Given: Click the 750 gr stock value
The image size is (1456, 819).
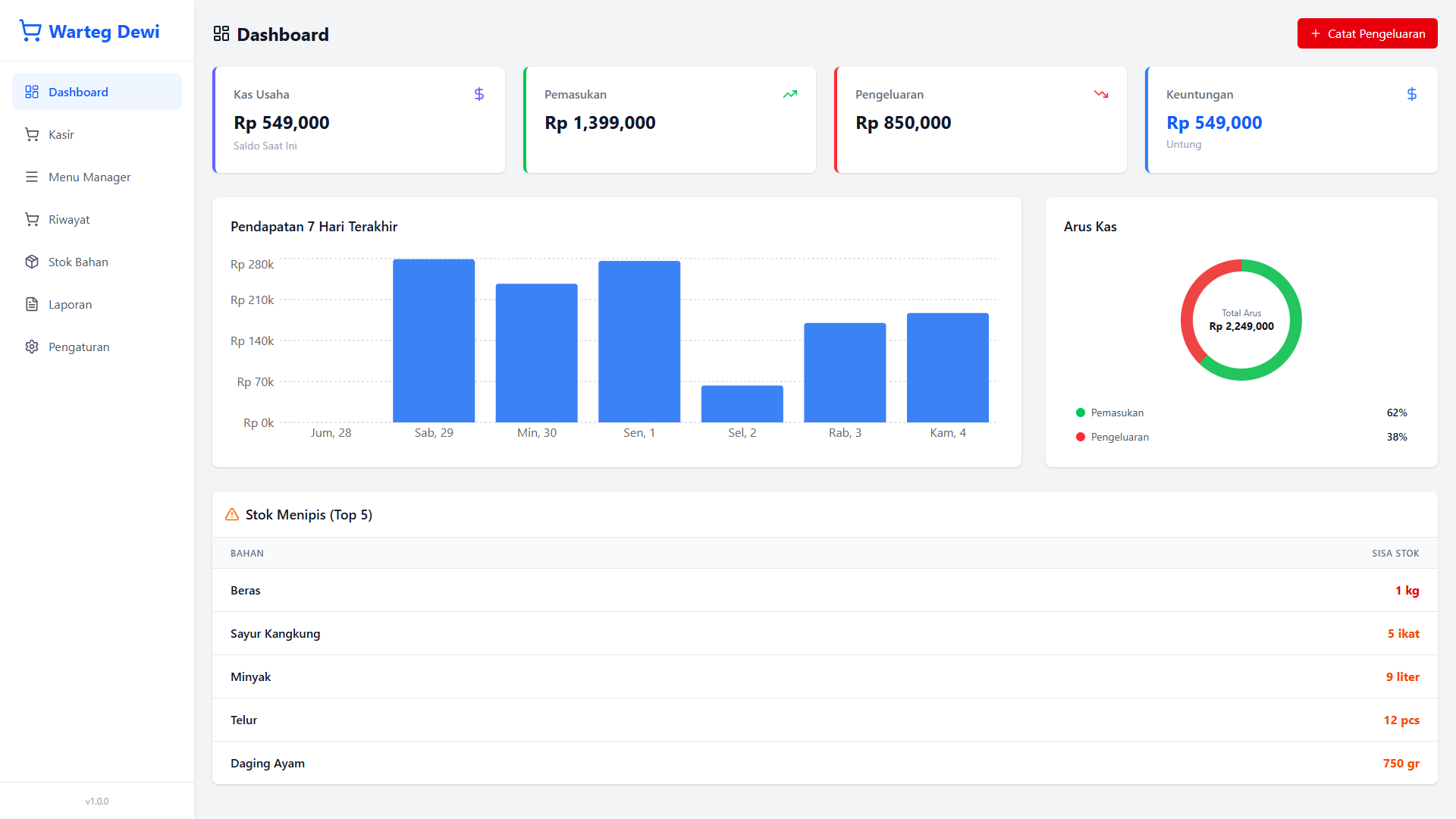Looking at the screenshot, I should coord(1401,763).
